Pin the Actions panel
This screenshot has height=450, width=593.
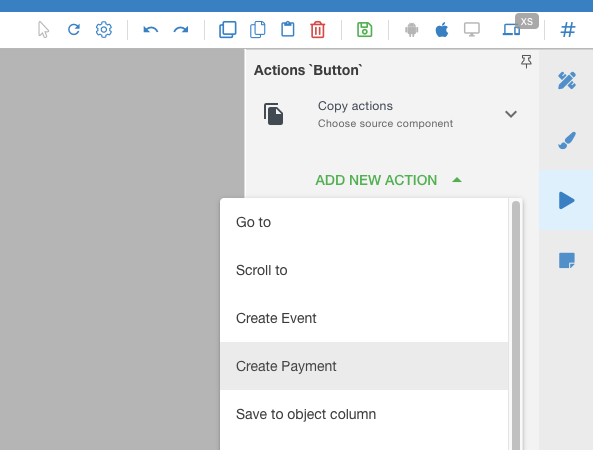(x=526, y=61)
